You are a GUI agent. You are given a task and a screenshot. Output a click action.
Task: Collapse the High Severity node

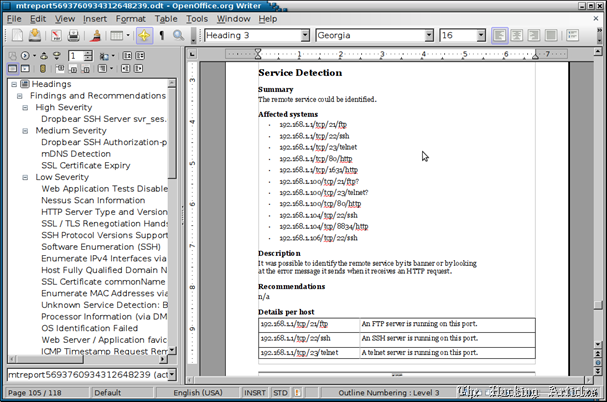click(x=25, y=107)
